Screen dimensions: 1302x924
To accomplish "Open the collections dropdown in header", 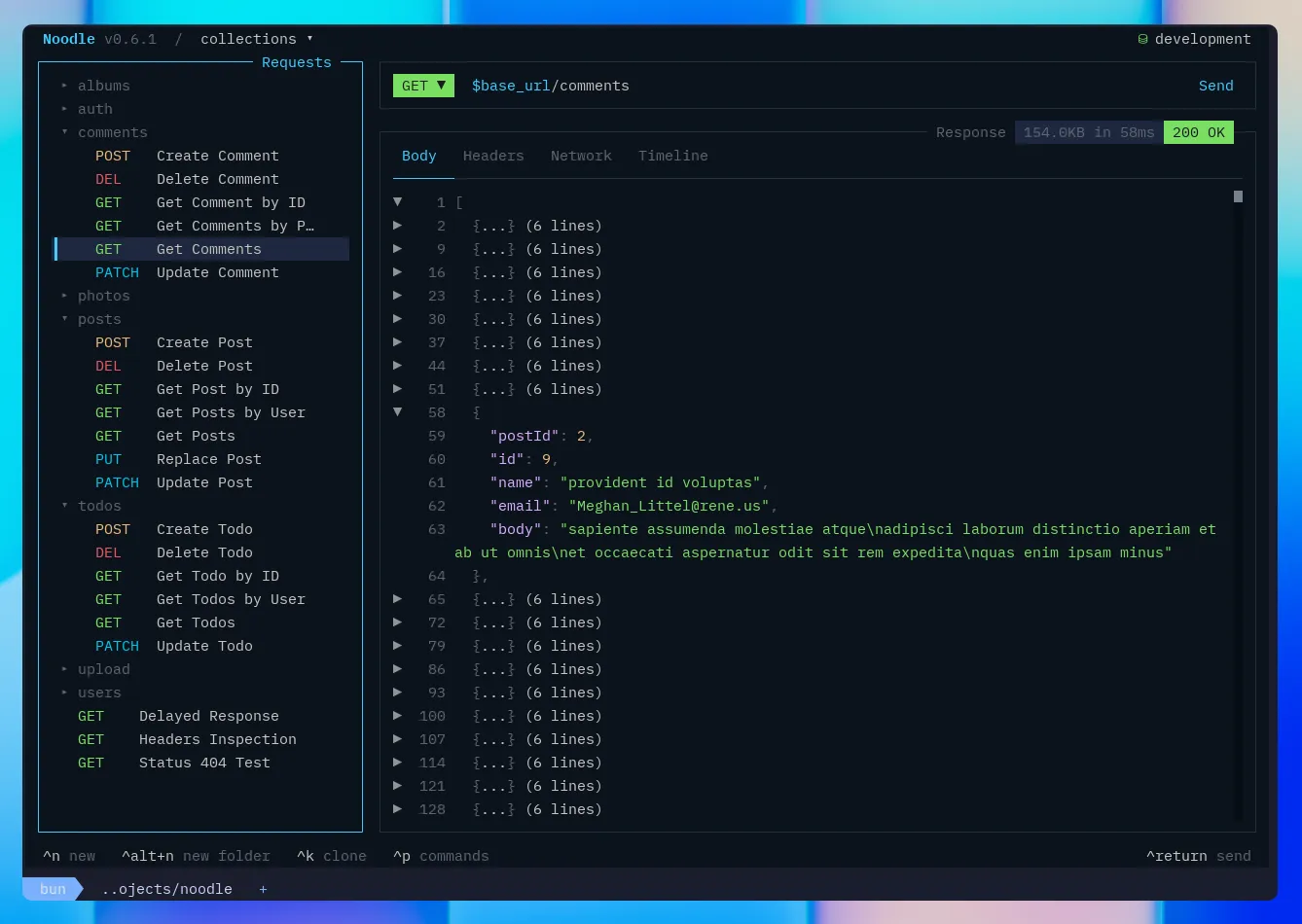I will tap(257, 39).
